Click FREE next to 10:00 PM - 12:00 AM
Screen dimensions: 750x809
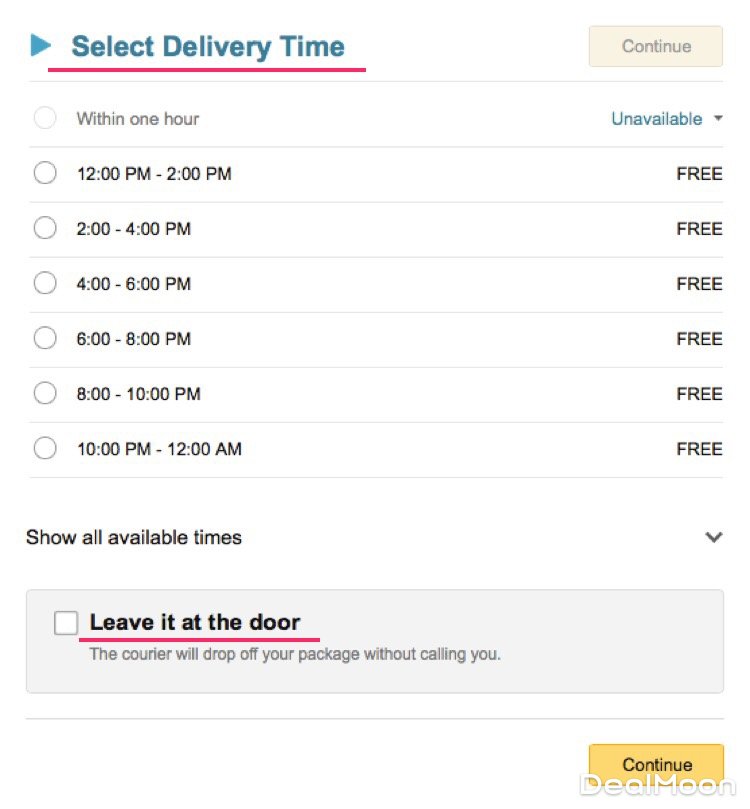tap(699, 449)
